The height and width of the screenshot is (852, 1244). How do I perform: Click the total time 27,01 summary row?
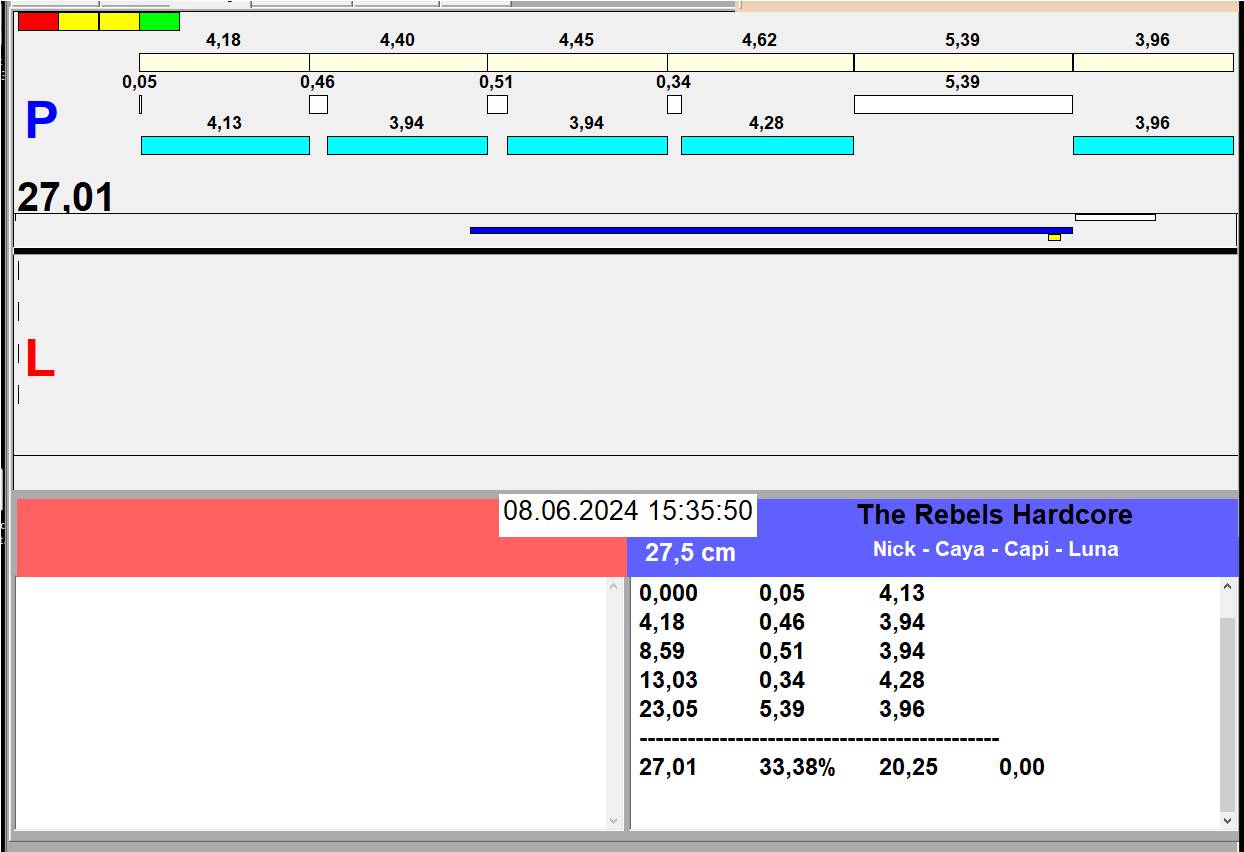click(840, 767)
